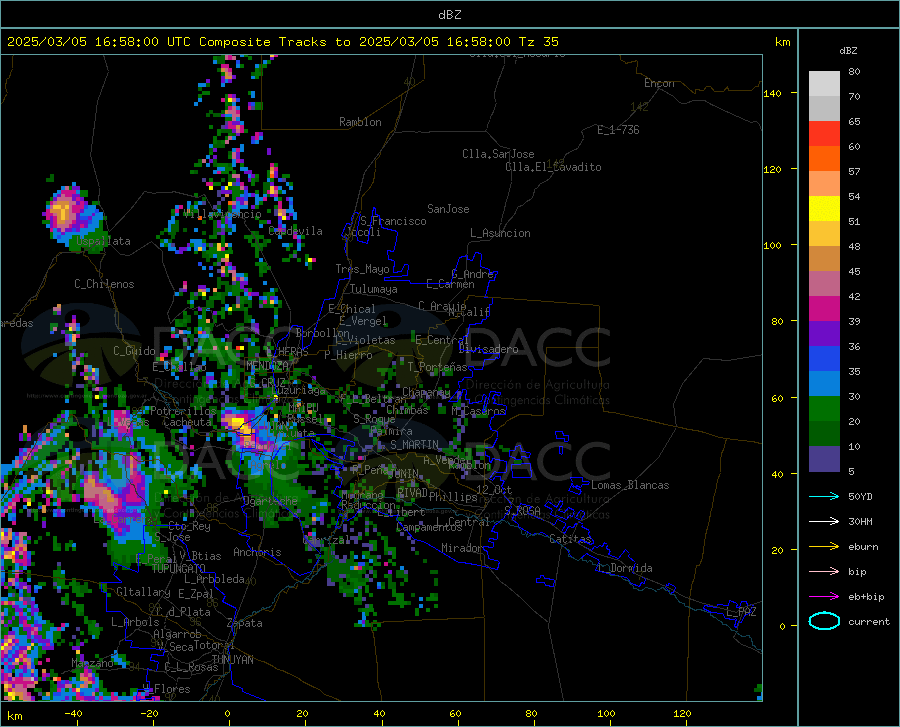Click the 'L_Asuncion' map label
This screenshot has width=900, height=727.
click(500, 233)
